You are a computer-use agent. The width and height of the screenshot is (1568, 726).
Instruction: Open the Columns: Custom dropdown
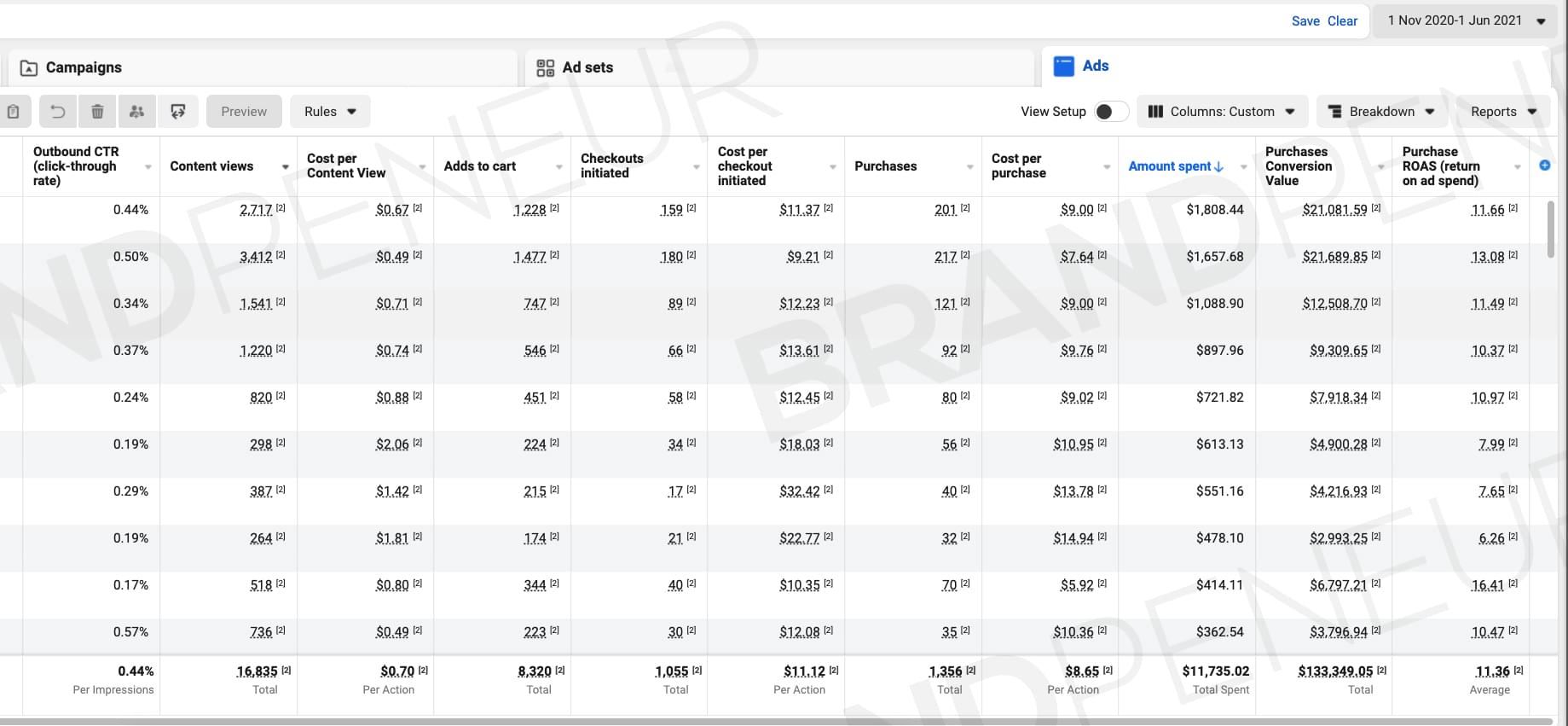[x=1222, y=112]
